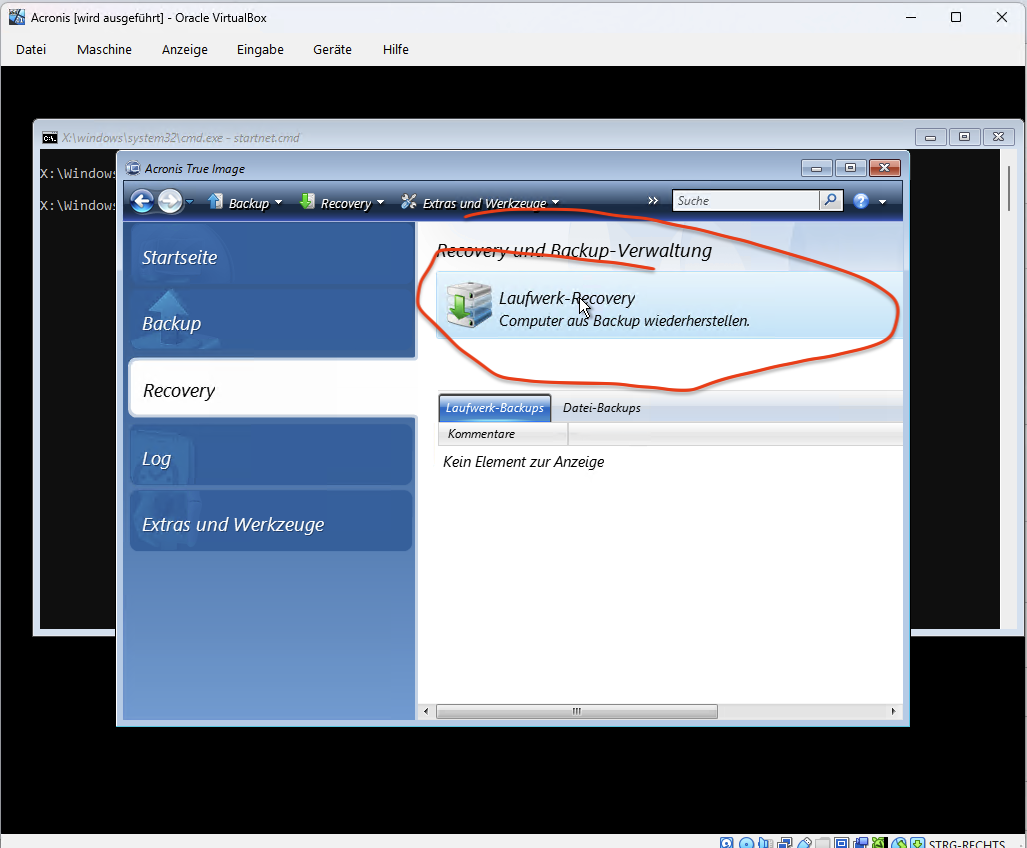
Task: Click the VirtualBox window title icon
Action: pyautogui.click(x=17, y=17)
